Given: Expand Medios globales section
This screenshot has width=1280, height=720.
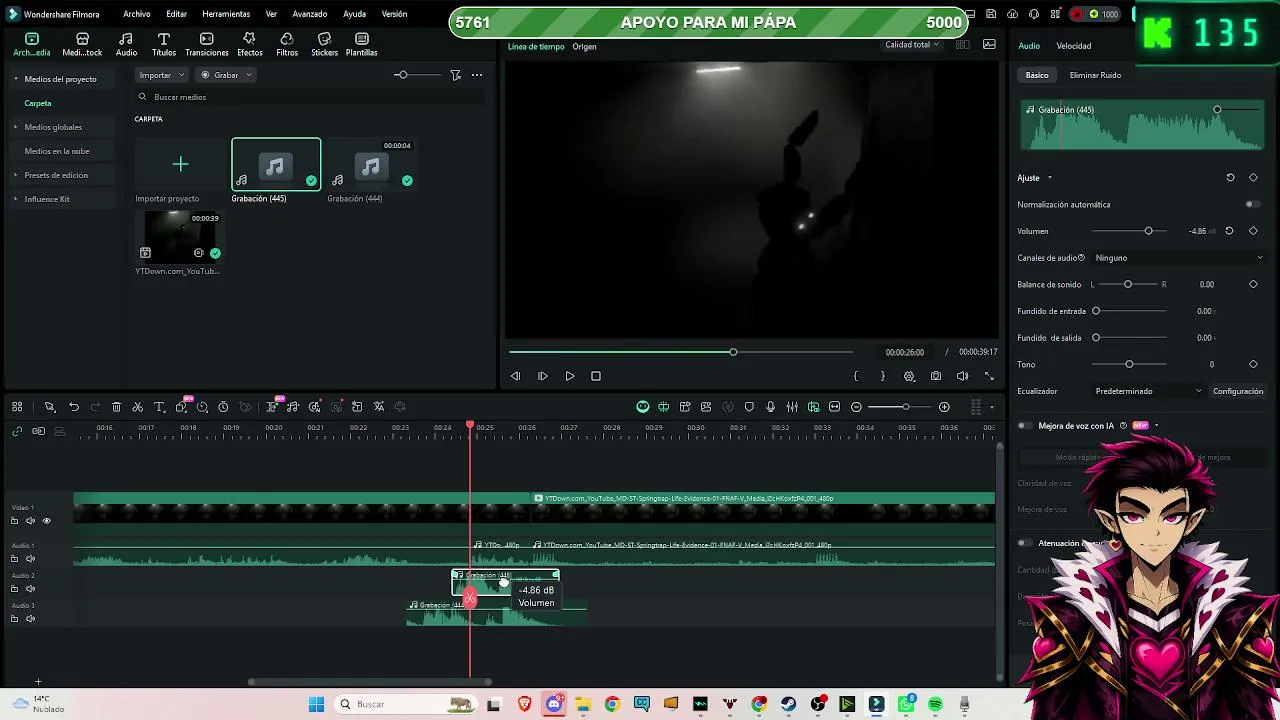Looking at the screenshot, I should [x=16, y=127].
